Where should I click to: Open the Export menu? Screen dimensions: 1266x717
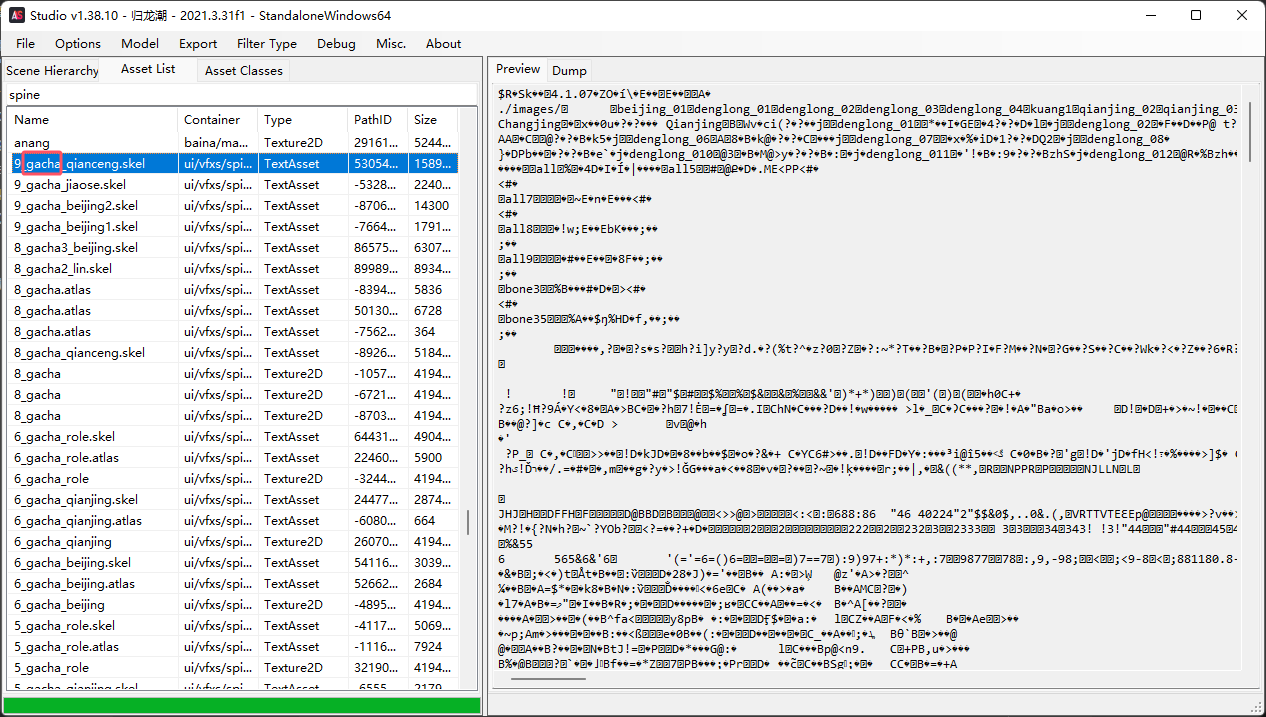[198, 43]
